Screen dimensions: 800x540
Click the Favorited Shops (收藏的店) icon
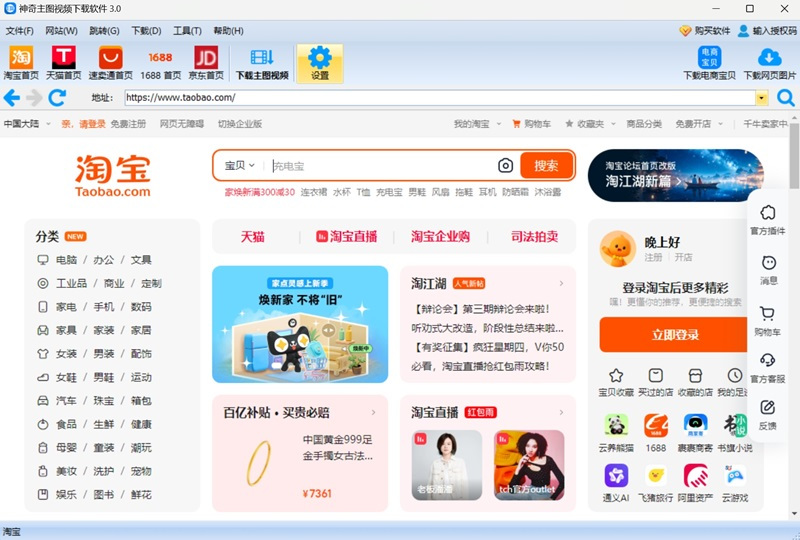pyautogui.click(x=695, y=376)
